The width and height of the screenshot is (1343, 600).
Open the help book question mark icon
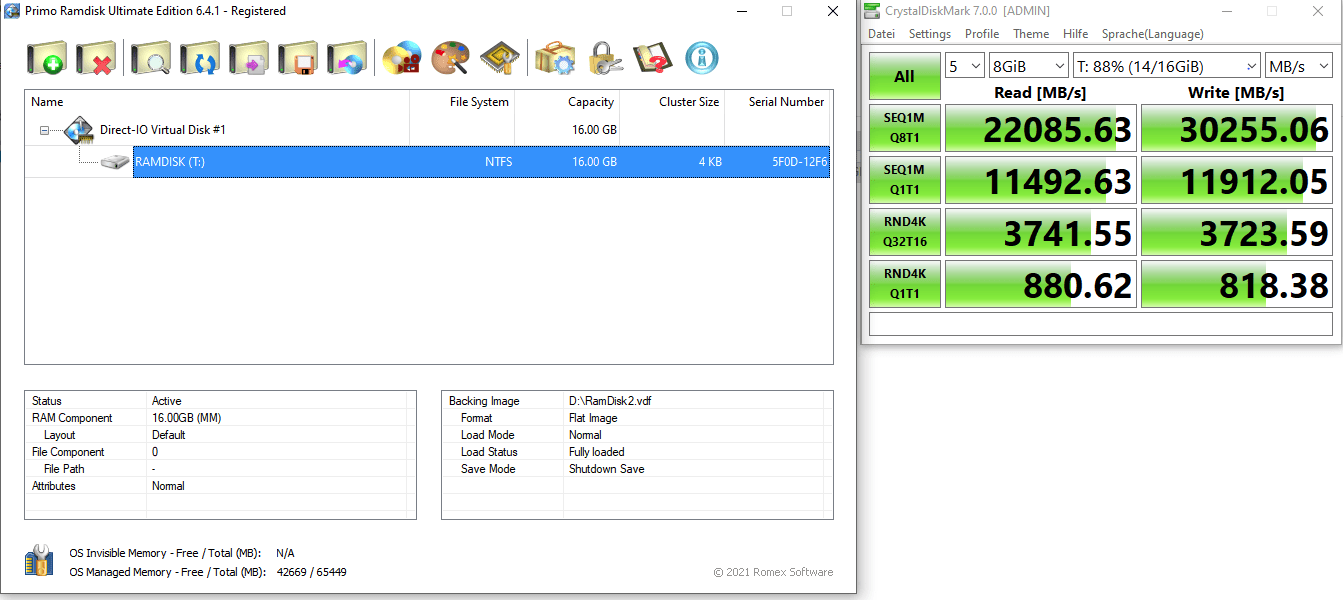[x=653, y=59]
